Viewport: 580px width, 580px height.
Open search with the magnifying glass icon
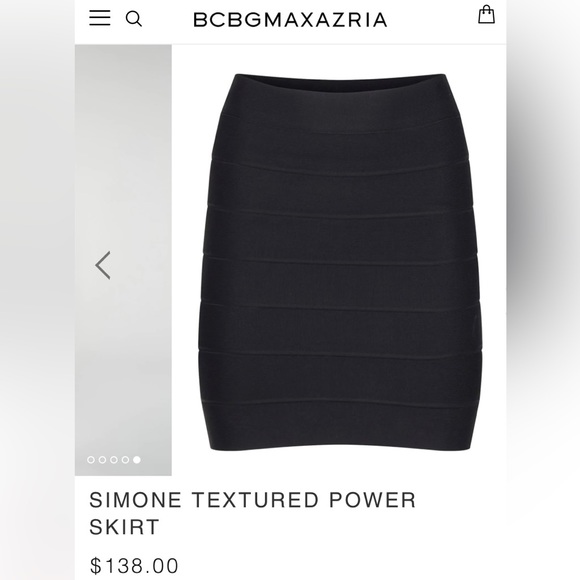tap(134, 18)
